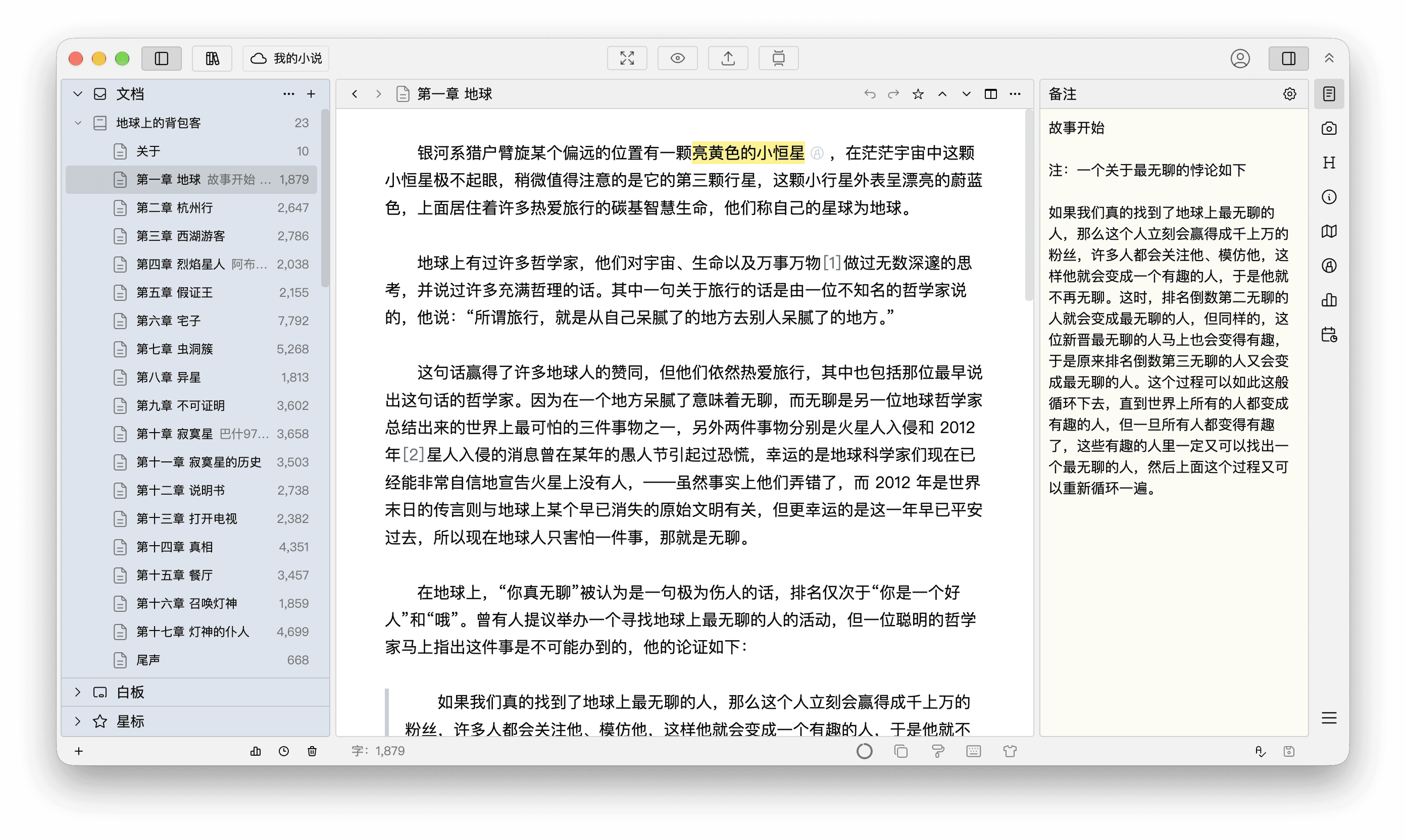This screenshot has width=1406, height=840.
Task: Switch to the map panel tab
Action: 1329,232
